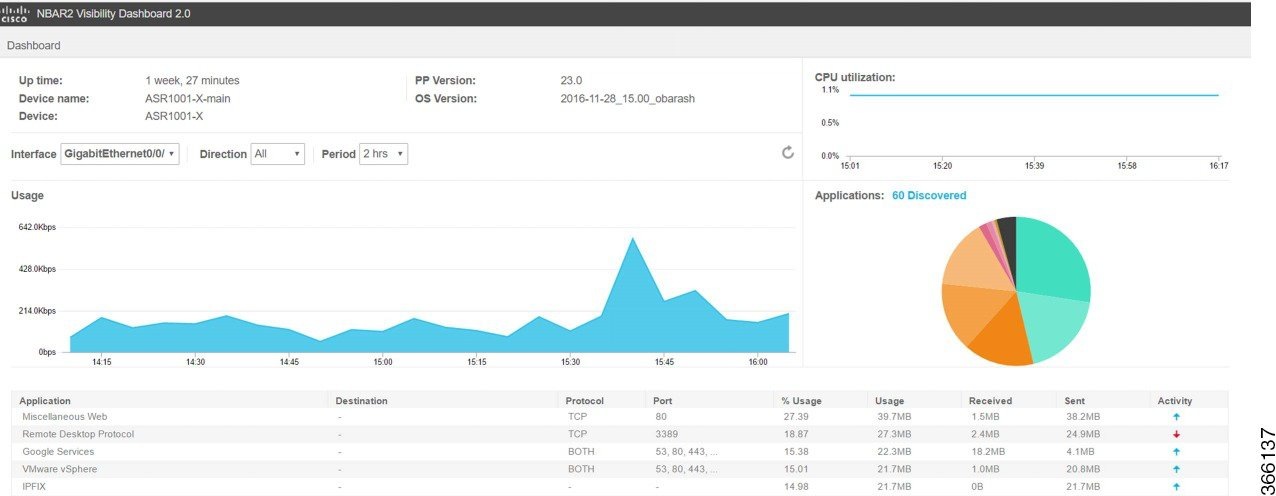Click activity arrow in Google Services row
Image resolution: width=1276 pixels, height=496 pixels.
[1176, 451]
